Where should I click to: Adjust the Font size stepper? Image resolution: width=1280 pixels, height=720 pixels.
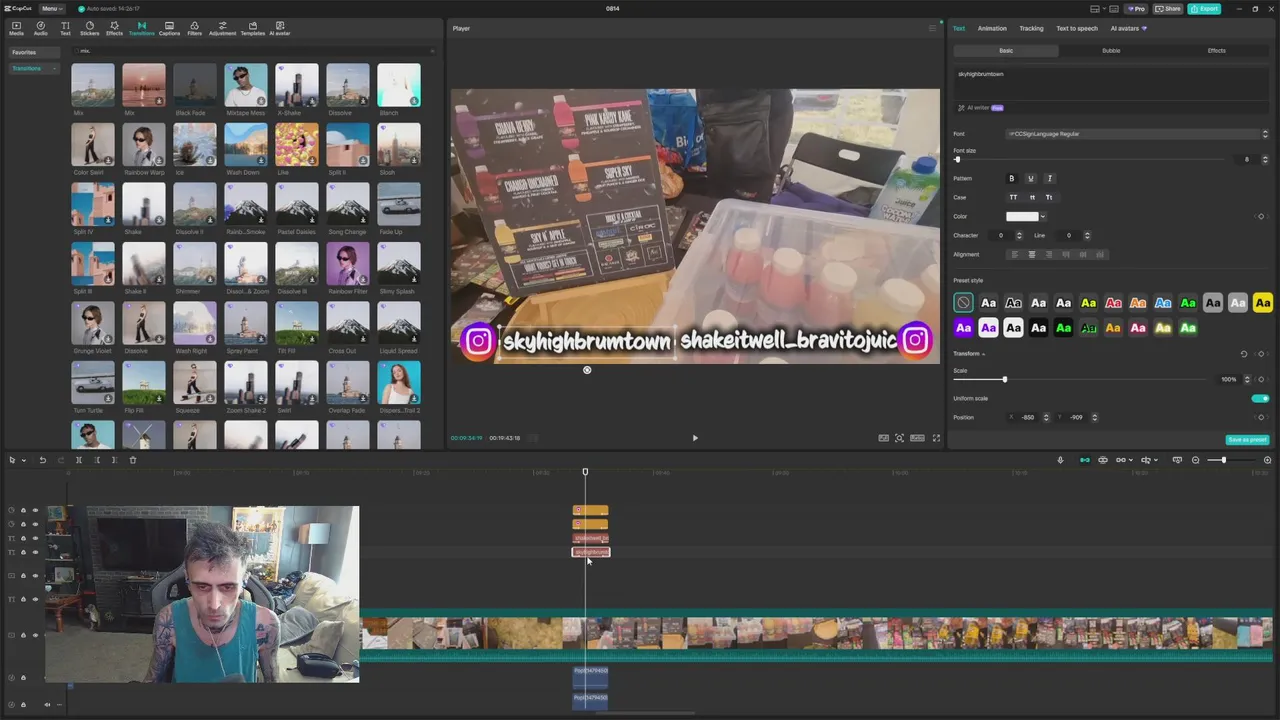(x=1265, y=160)
